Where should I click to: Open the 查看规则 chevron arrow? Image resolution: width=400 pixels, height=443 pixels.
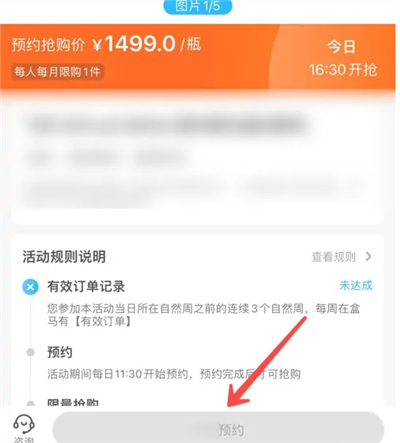(368, 256)
